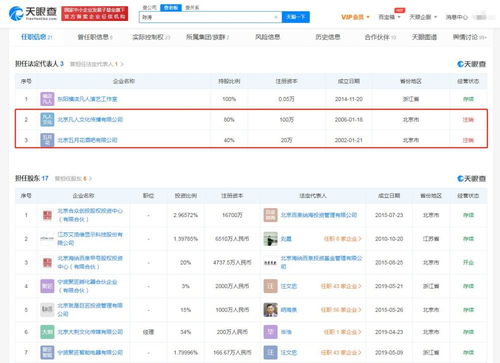Open the 所属集团/族群 tab

click(207, 37)
